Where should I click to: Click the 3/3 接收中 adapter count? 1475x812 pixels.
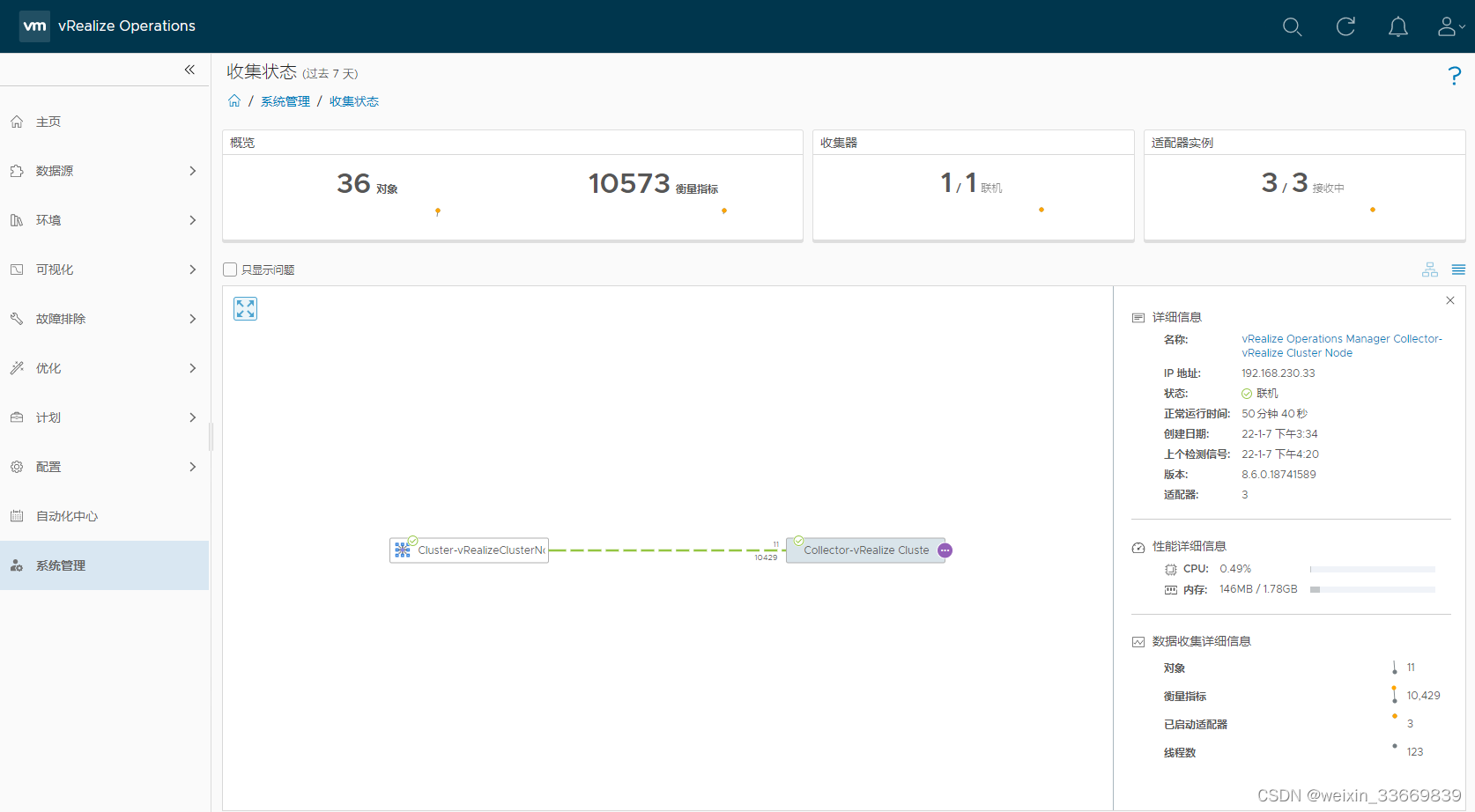point(1302,183)
